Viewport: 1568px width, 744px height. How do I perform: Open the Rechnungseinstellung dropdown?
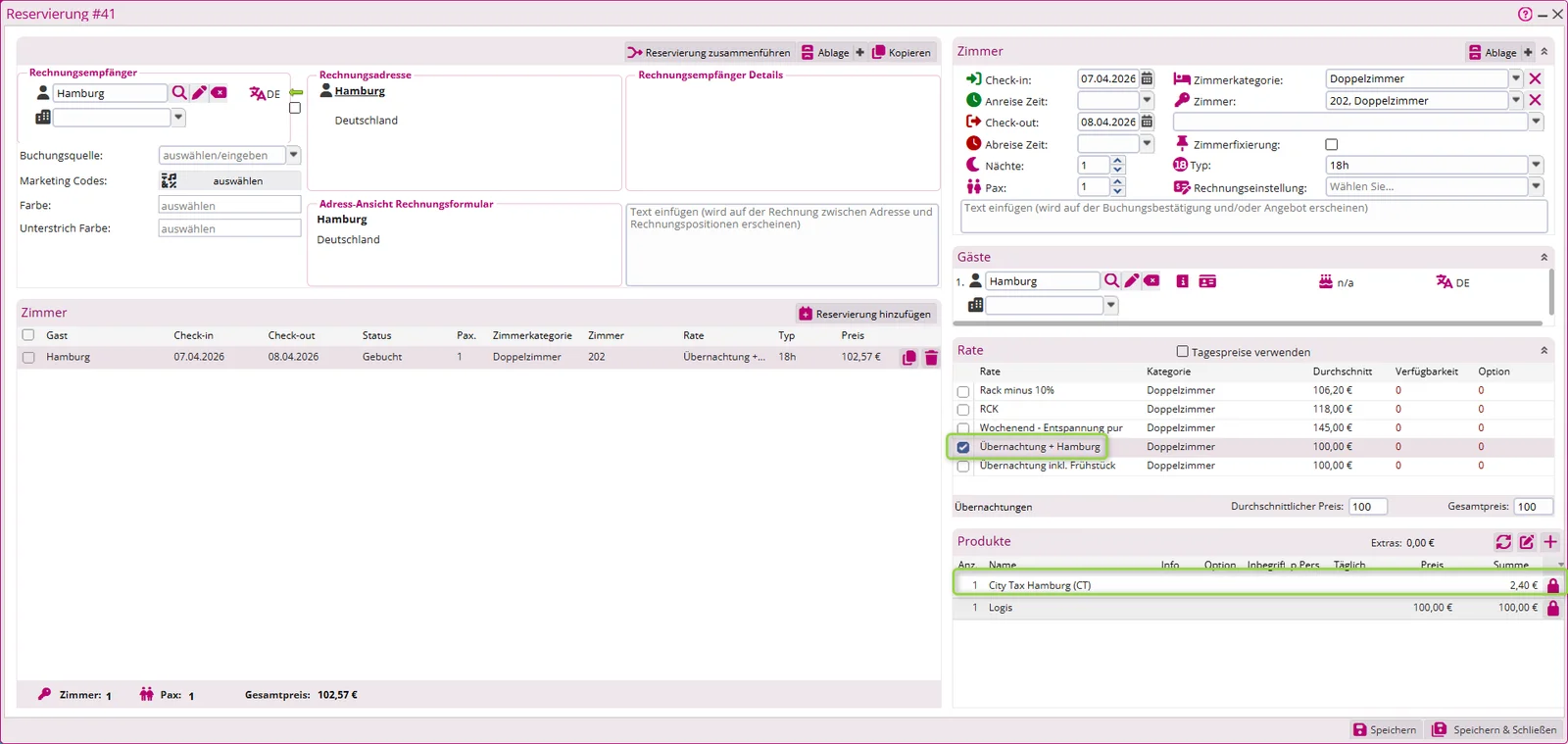1536,186
